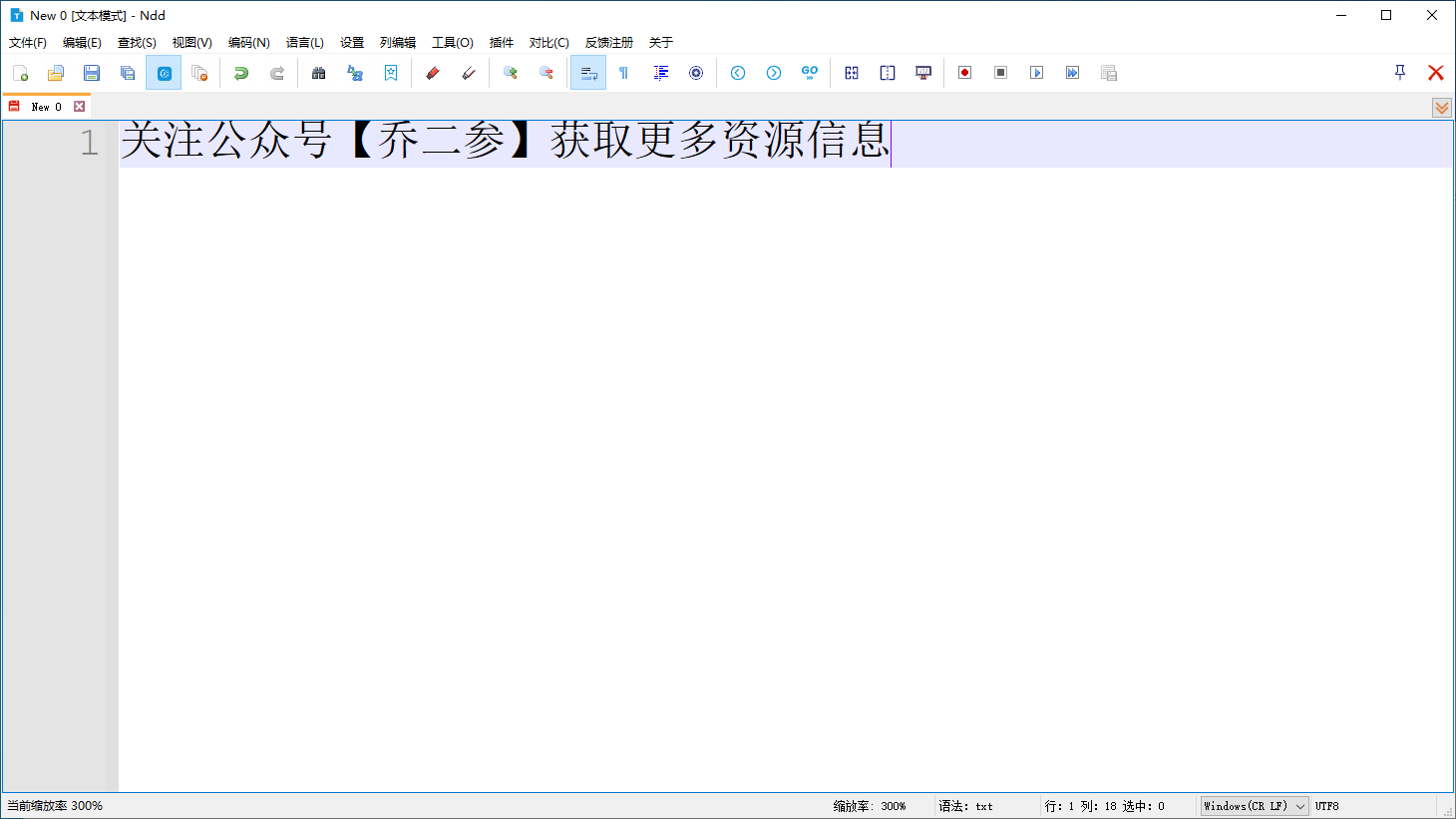Open the 编码(N) menu
1456x819 pixels.
click(x=249, y=43)
